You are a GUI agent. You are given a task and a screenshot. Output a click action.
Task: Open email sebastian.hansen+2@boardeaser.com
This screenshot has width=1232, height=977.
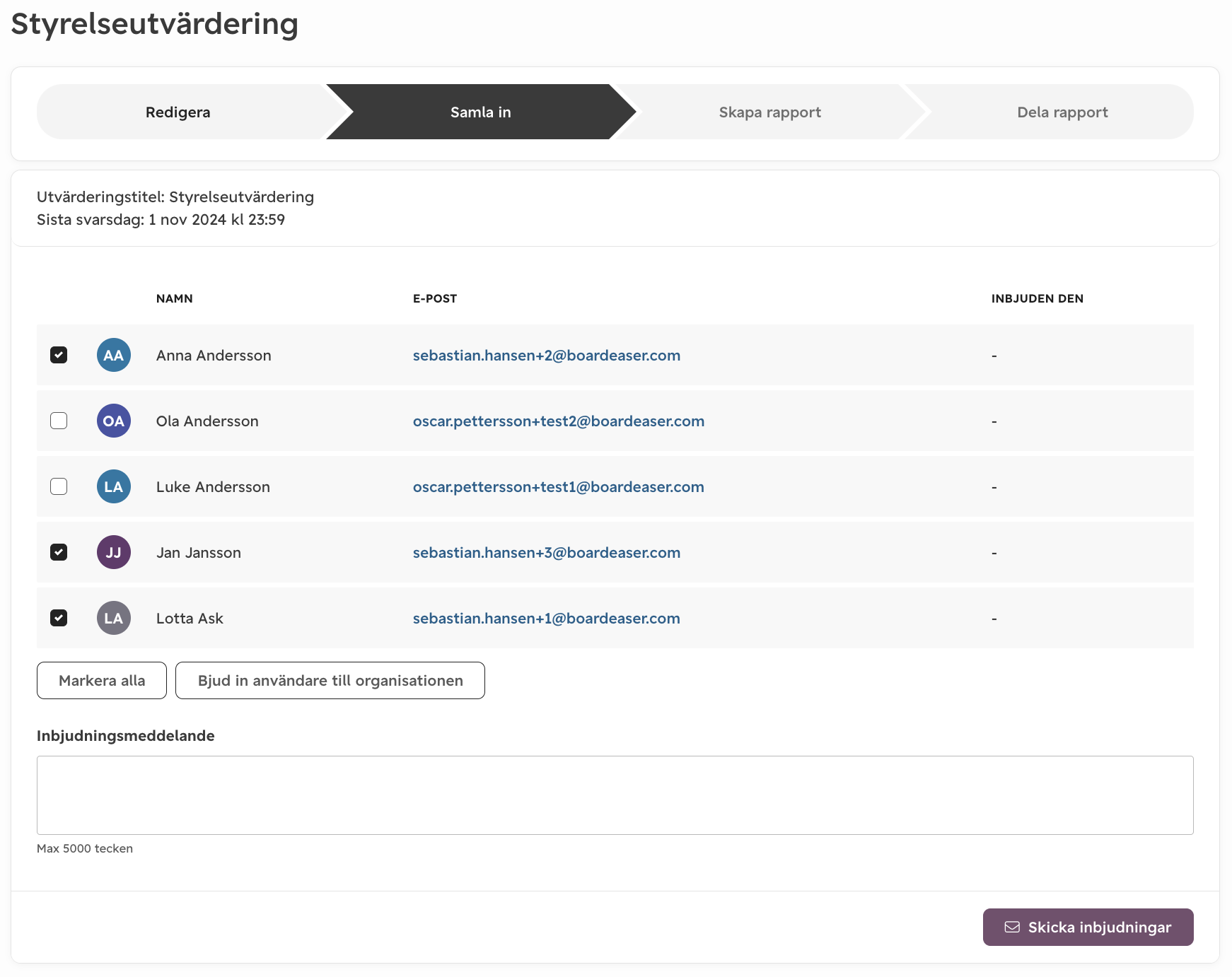pyautogui.click(x=547, y=355)
